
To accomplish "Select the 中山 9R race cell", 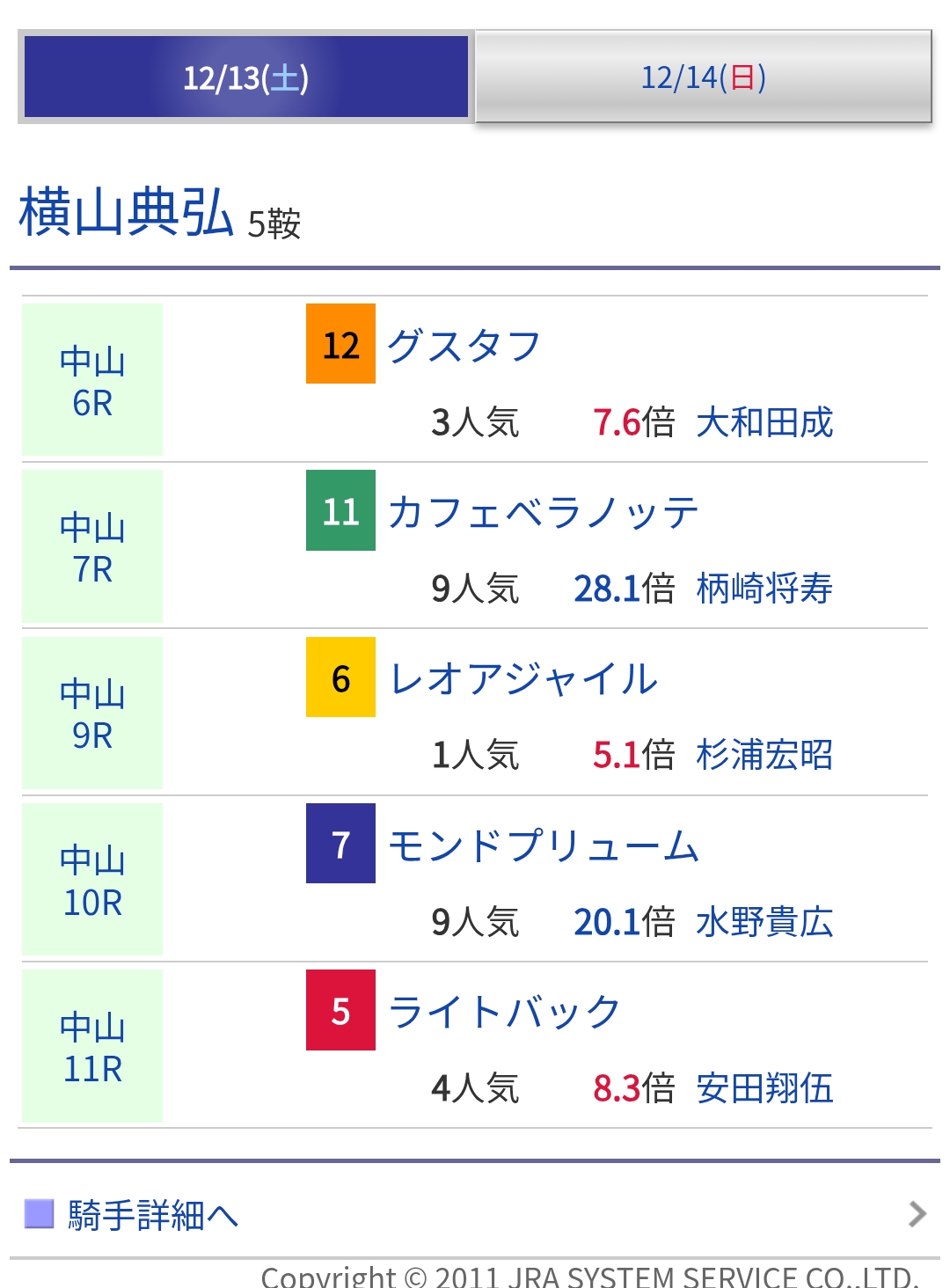I will coord(92,714).
